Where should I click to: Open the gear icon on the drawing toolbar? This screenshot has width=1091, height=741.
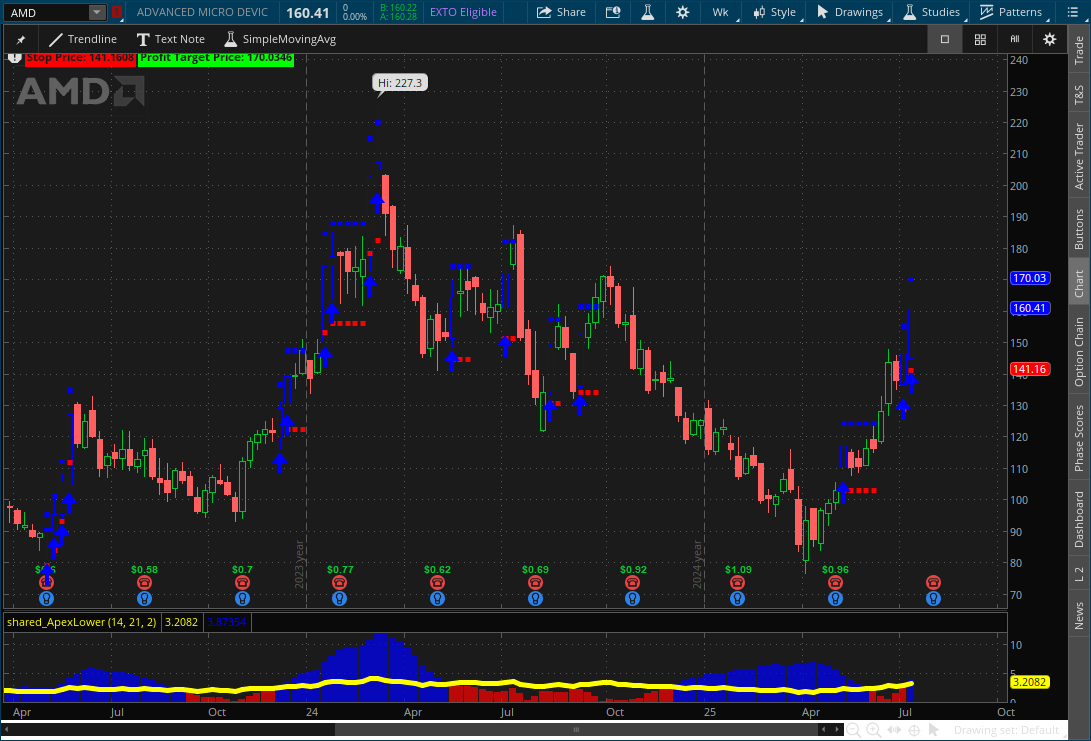(x=1049, y=39)
